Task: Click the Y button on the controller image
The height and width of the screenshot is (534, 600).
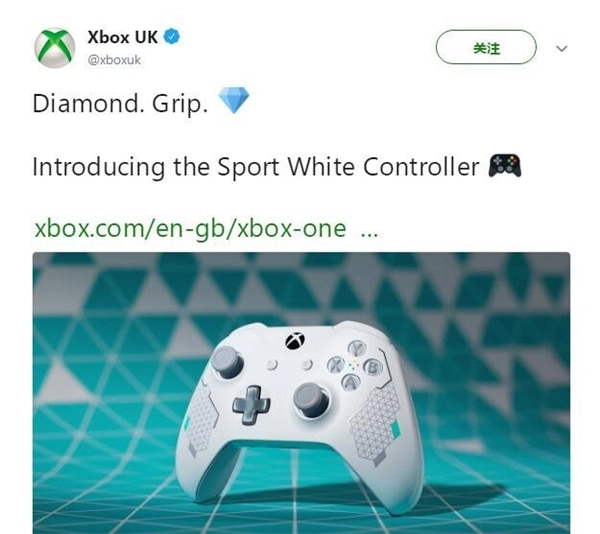Action: [x=357, y=348]
